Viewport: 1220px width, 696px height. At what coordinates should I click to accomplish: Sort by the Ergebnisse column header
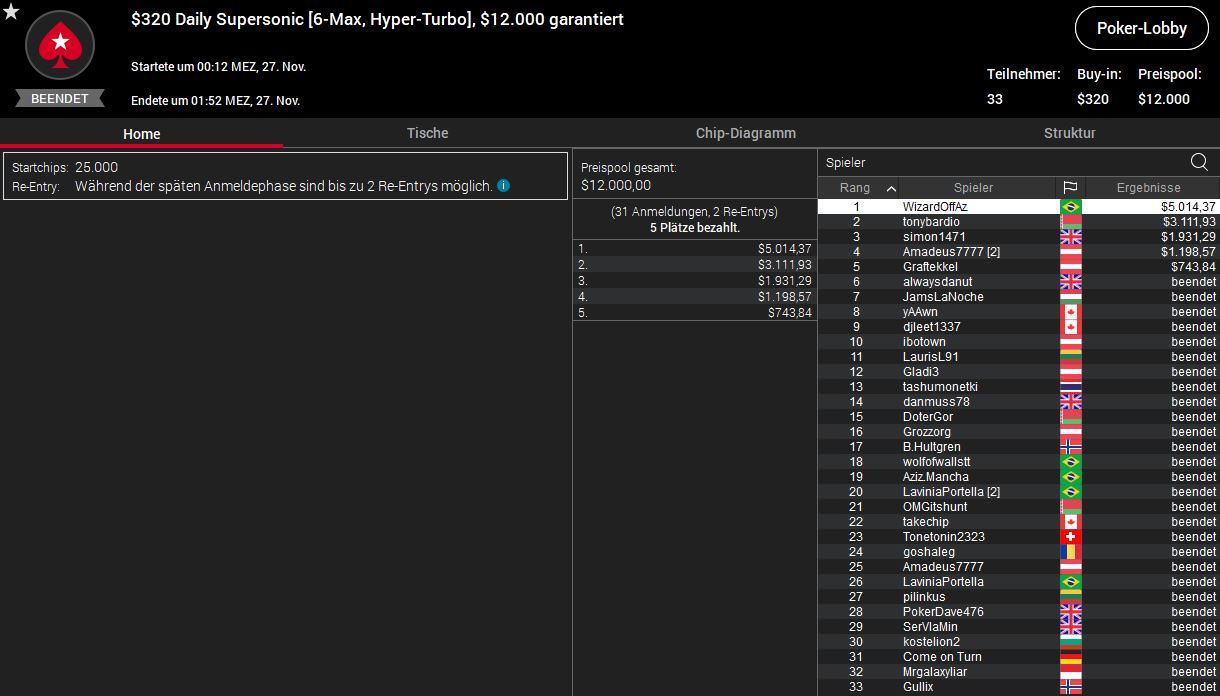pyautogui.click(x=1148, y=188)
